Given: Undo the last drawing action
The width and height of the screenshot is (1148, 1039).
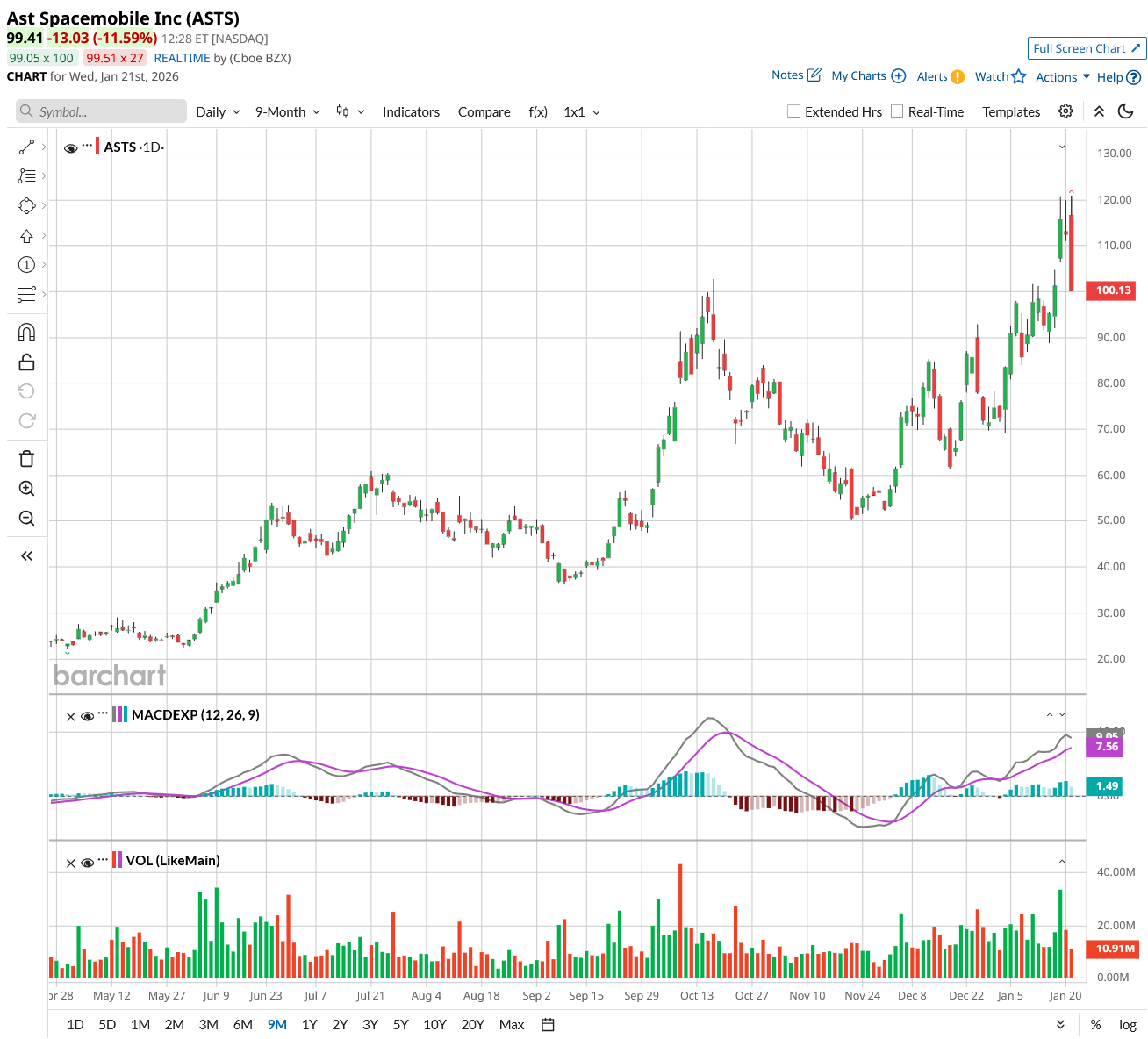Looking at the screenshot, I should coord(26,391).
